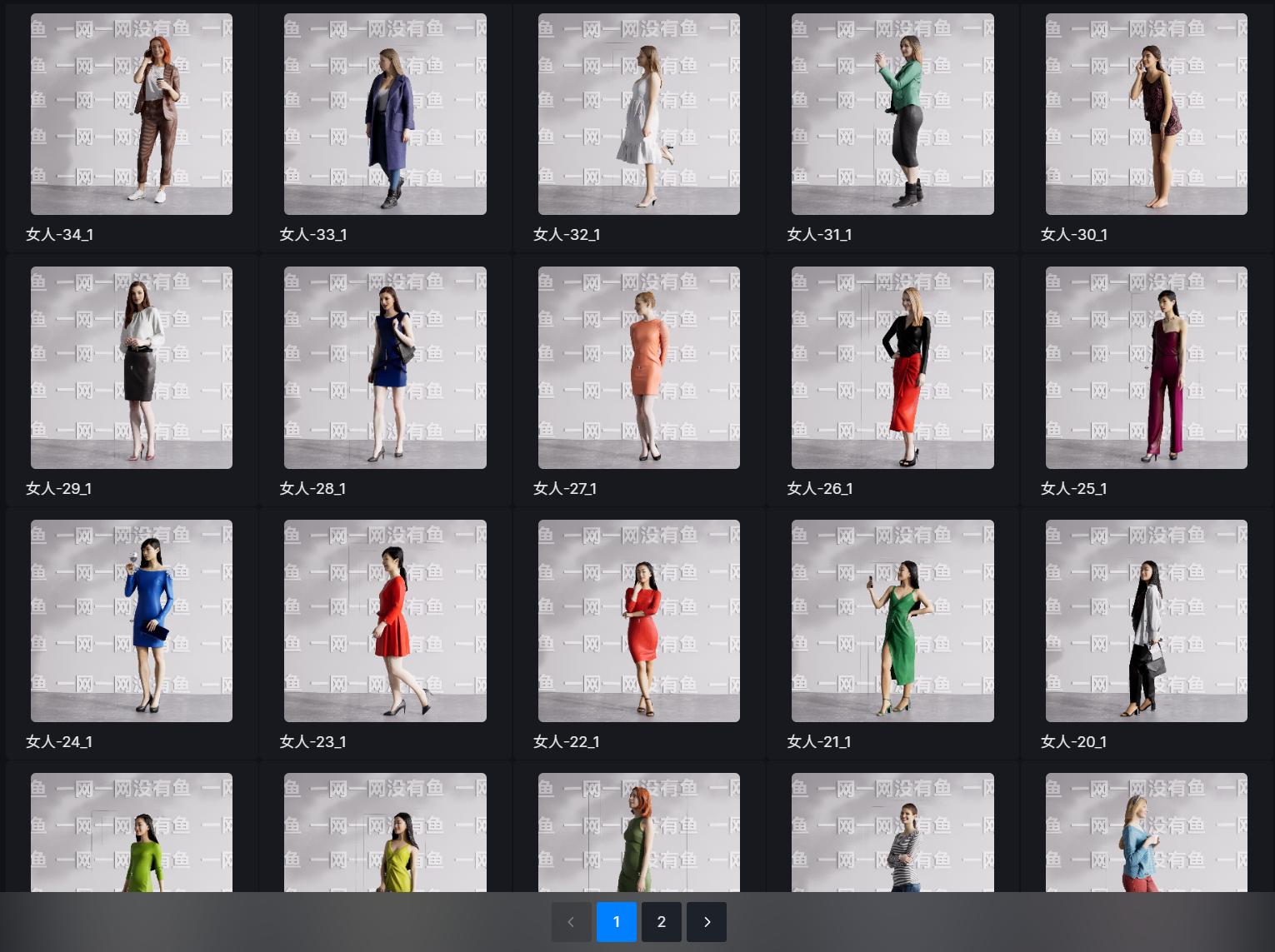
Task: Click the 女人-29_1 label text
Action: point(59,488)
